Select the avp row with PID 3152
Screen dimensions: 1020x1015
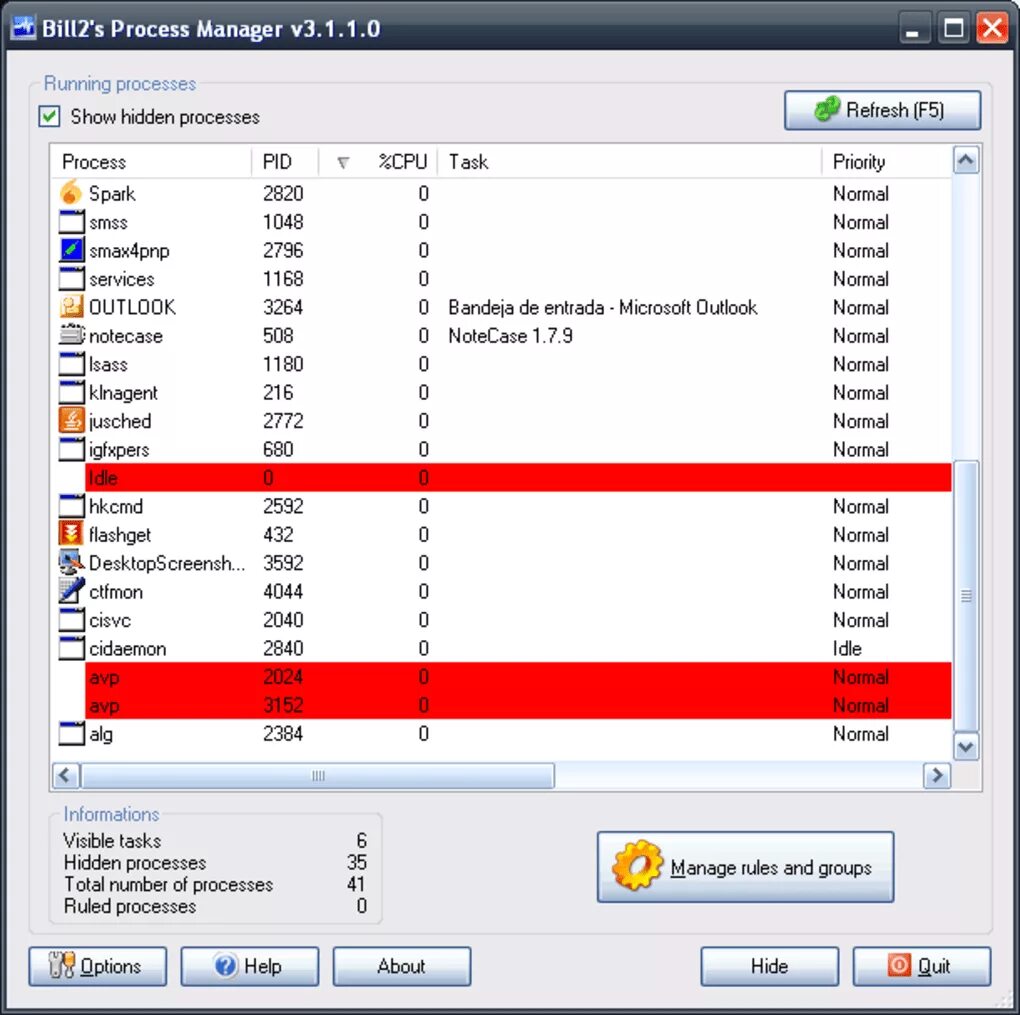pos(518,705)
